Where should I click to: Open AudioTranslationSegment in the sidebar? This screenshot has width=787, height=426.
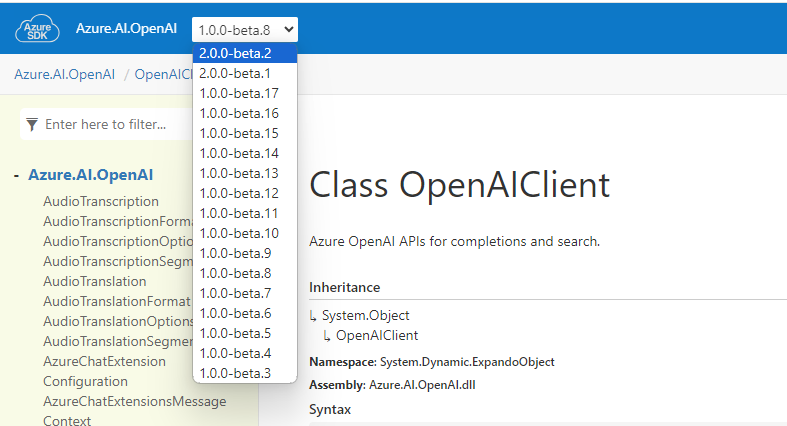(118, 342)
